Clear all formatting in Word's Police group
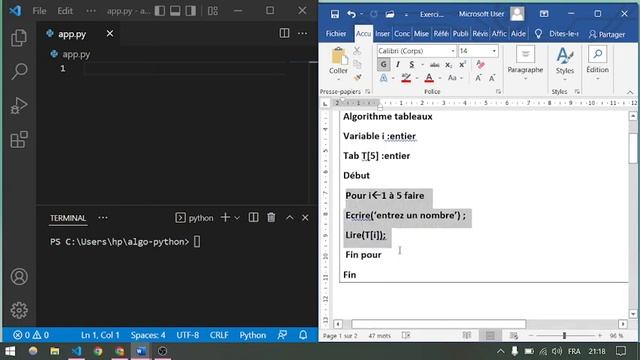Viewport: 640px width, 360px height. [x=480, y=64]
